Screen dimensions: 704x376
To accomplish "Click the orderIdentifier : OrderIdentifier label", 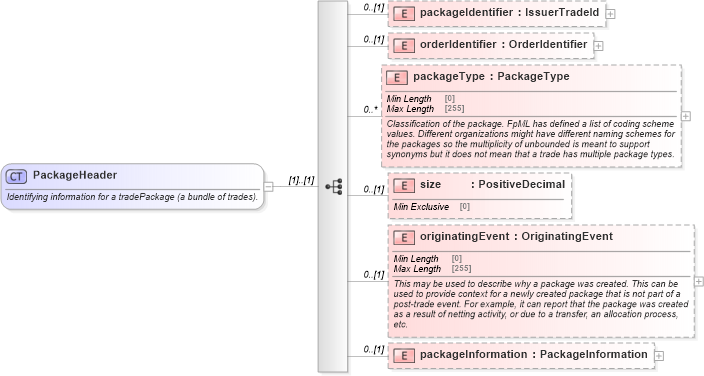I will point(503,44).
